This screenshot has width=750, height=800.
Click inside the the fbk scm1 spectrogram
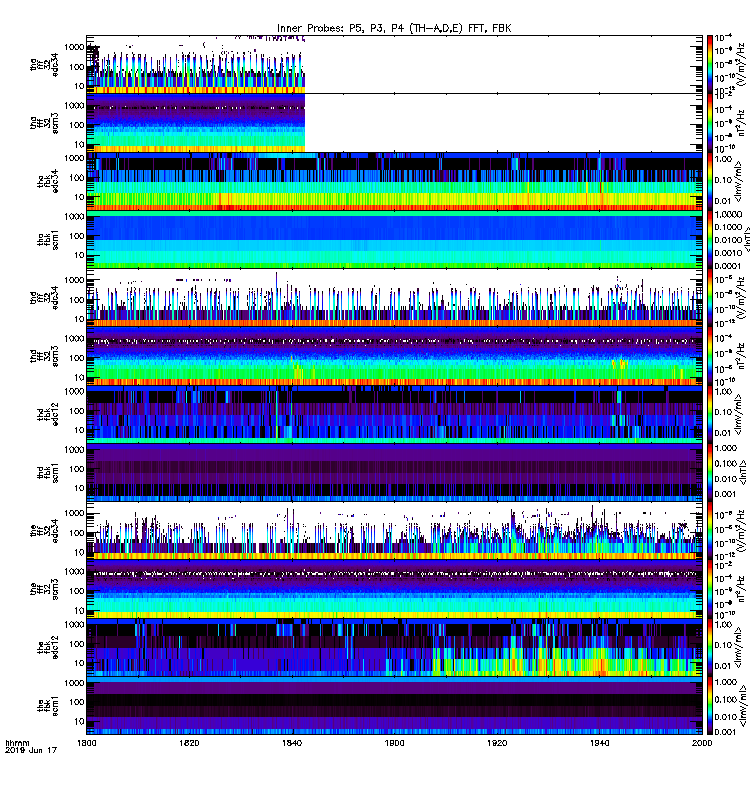pyautogui.click(x=394, y=705)
